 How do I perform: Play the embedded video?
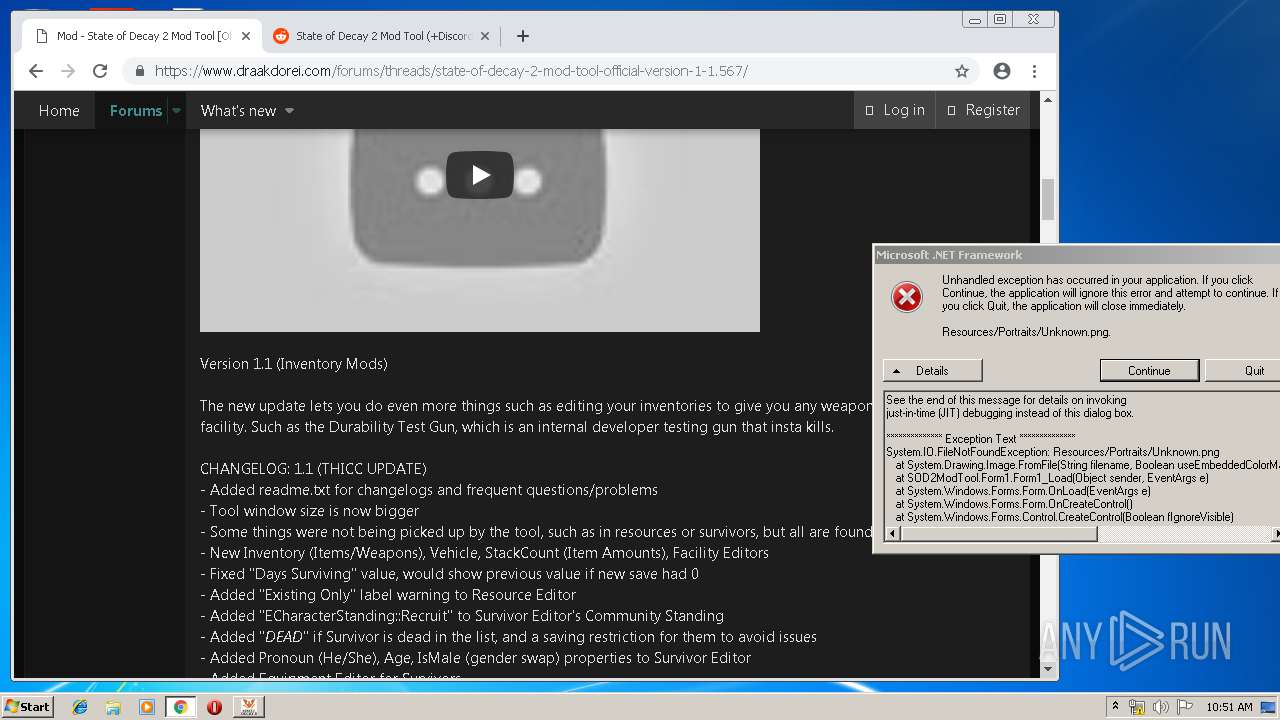tap(480, 175)
